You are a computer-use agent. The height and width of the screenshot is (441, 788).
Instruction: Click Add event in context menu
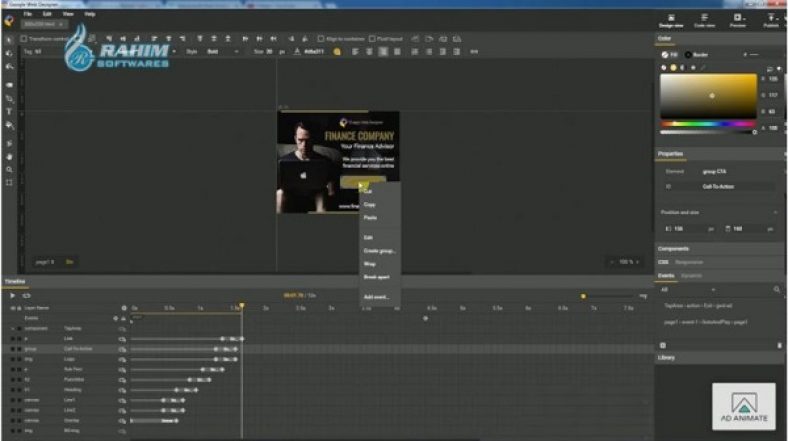tap(376, 297)
